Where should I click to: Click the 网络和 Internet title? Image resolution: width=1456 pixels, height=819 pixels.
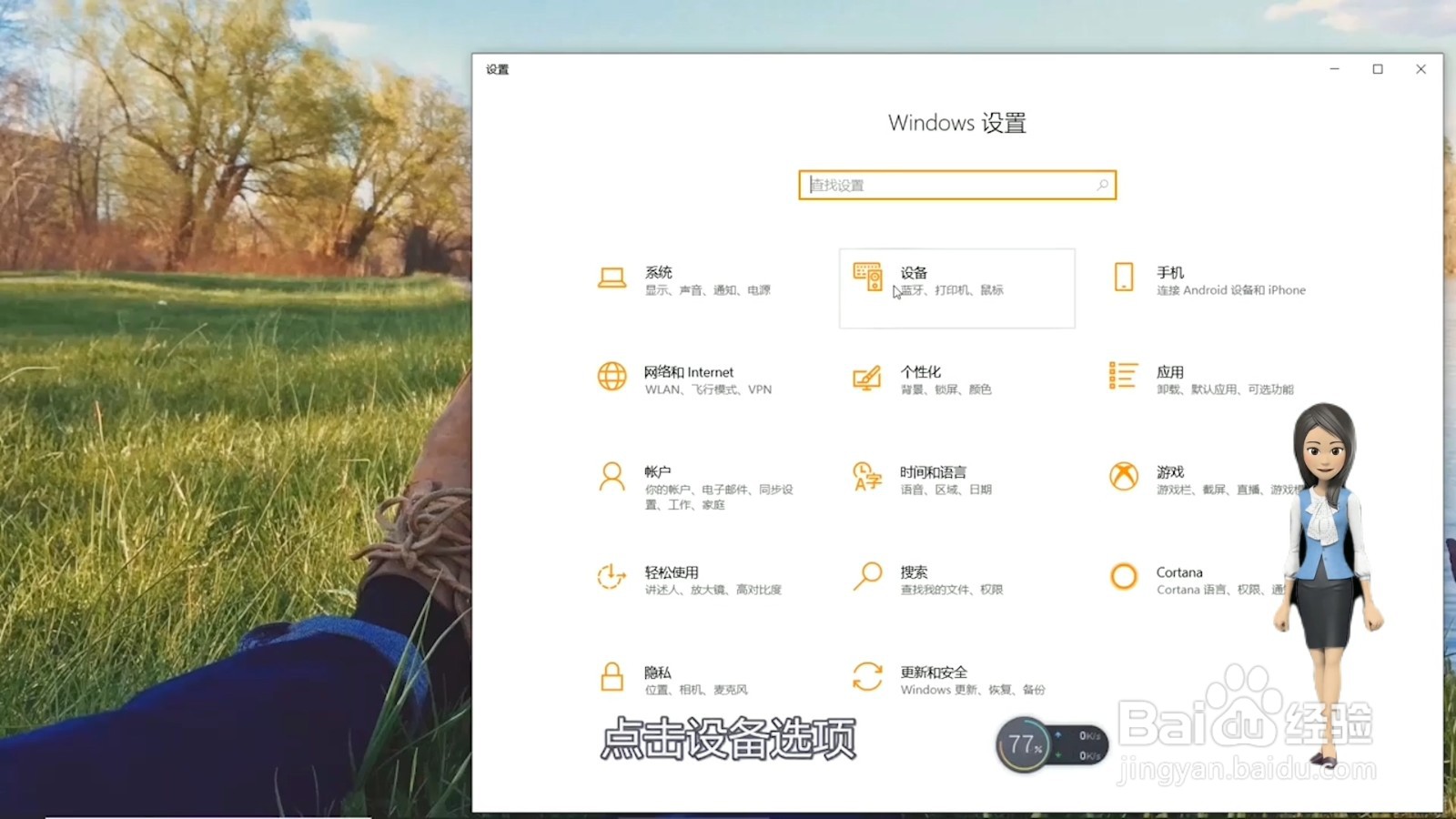689,372
